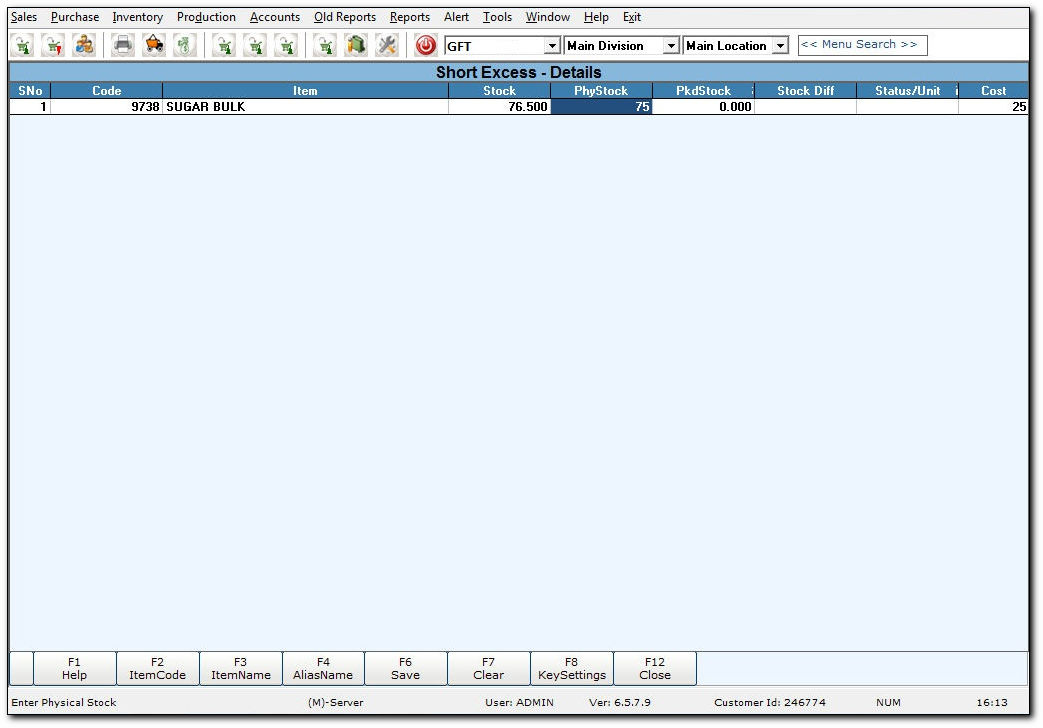Click the F1 Help button
The width and height of the screenshot is (1043, 728).
point(74,668)
